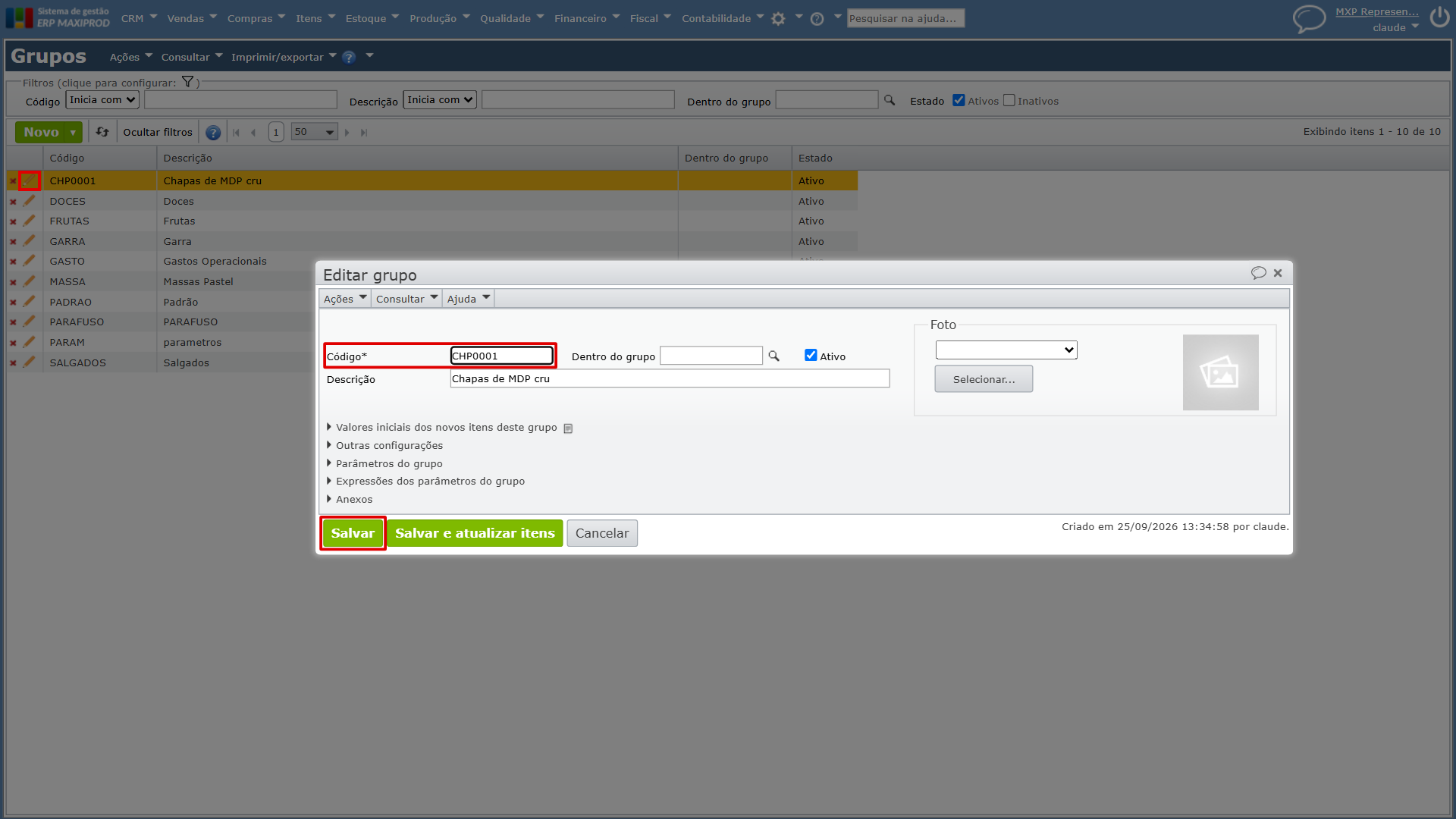
Task: Click edit pencil icon for GARRA row
Action: 29,241
